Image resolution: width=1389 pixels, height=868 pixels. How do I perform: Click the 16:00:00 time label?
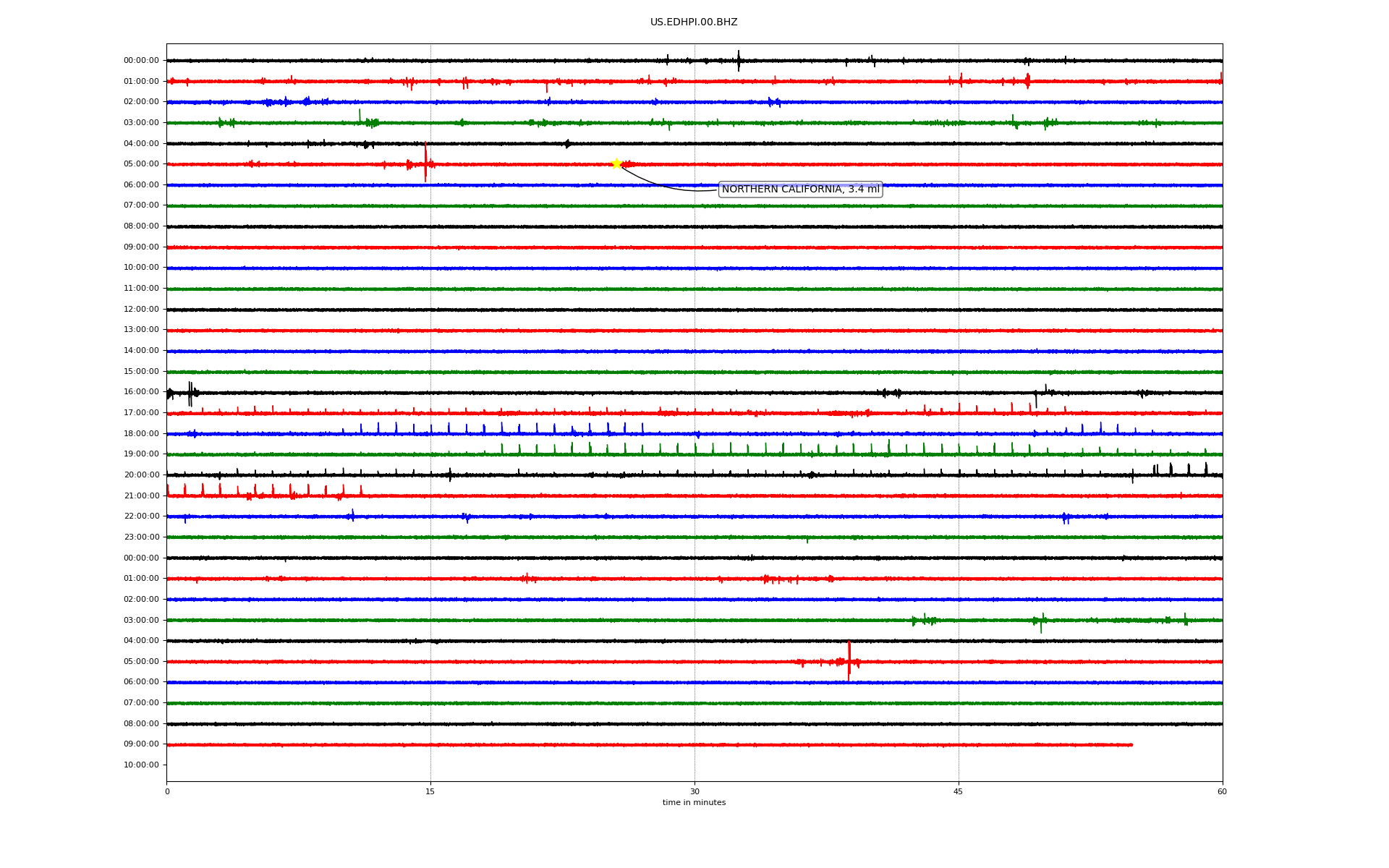coord(141,392)
